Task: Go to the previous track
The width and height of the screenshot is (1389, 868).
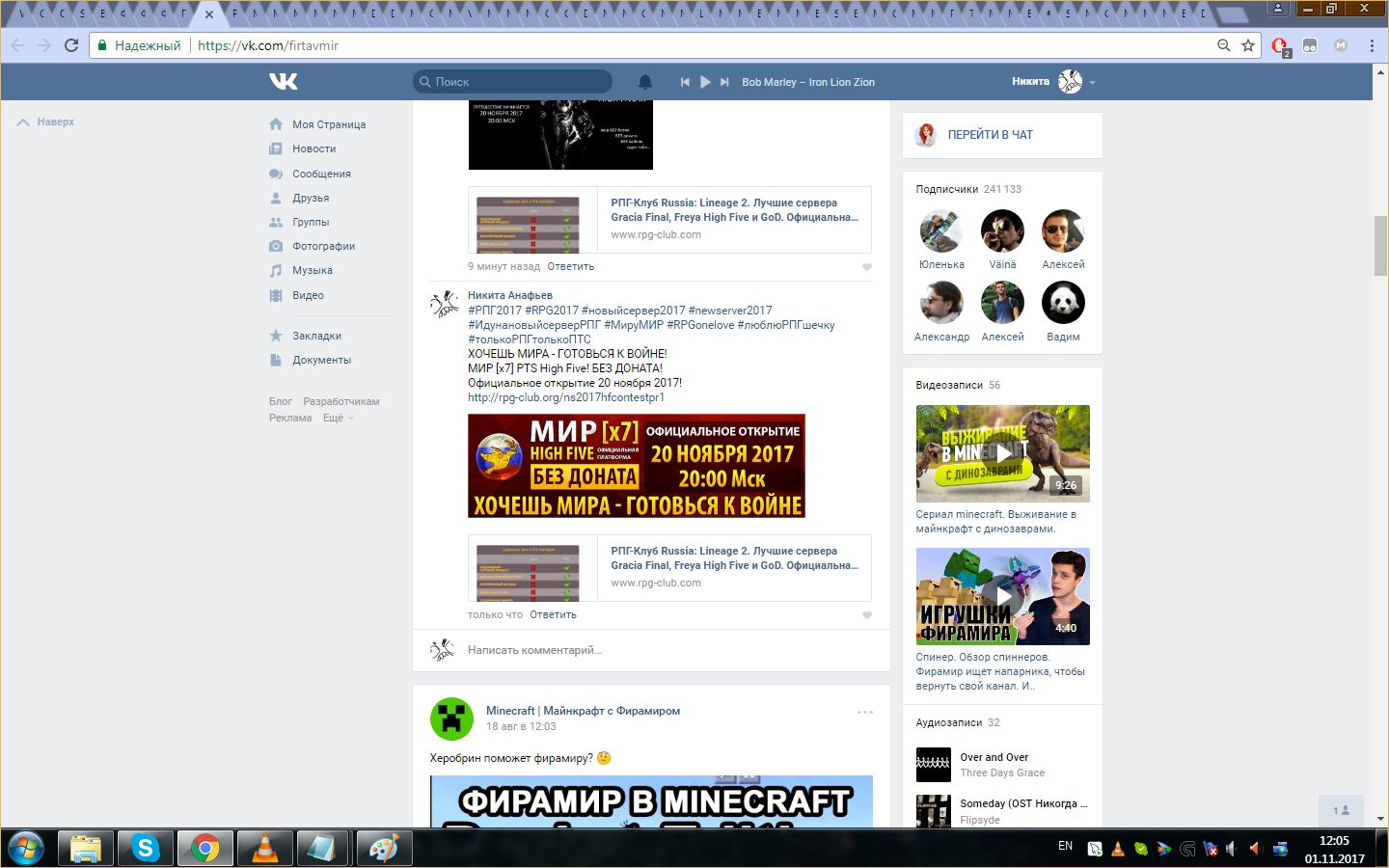Action: 685,82
